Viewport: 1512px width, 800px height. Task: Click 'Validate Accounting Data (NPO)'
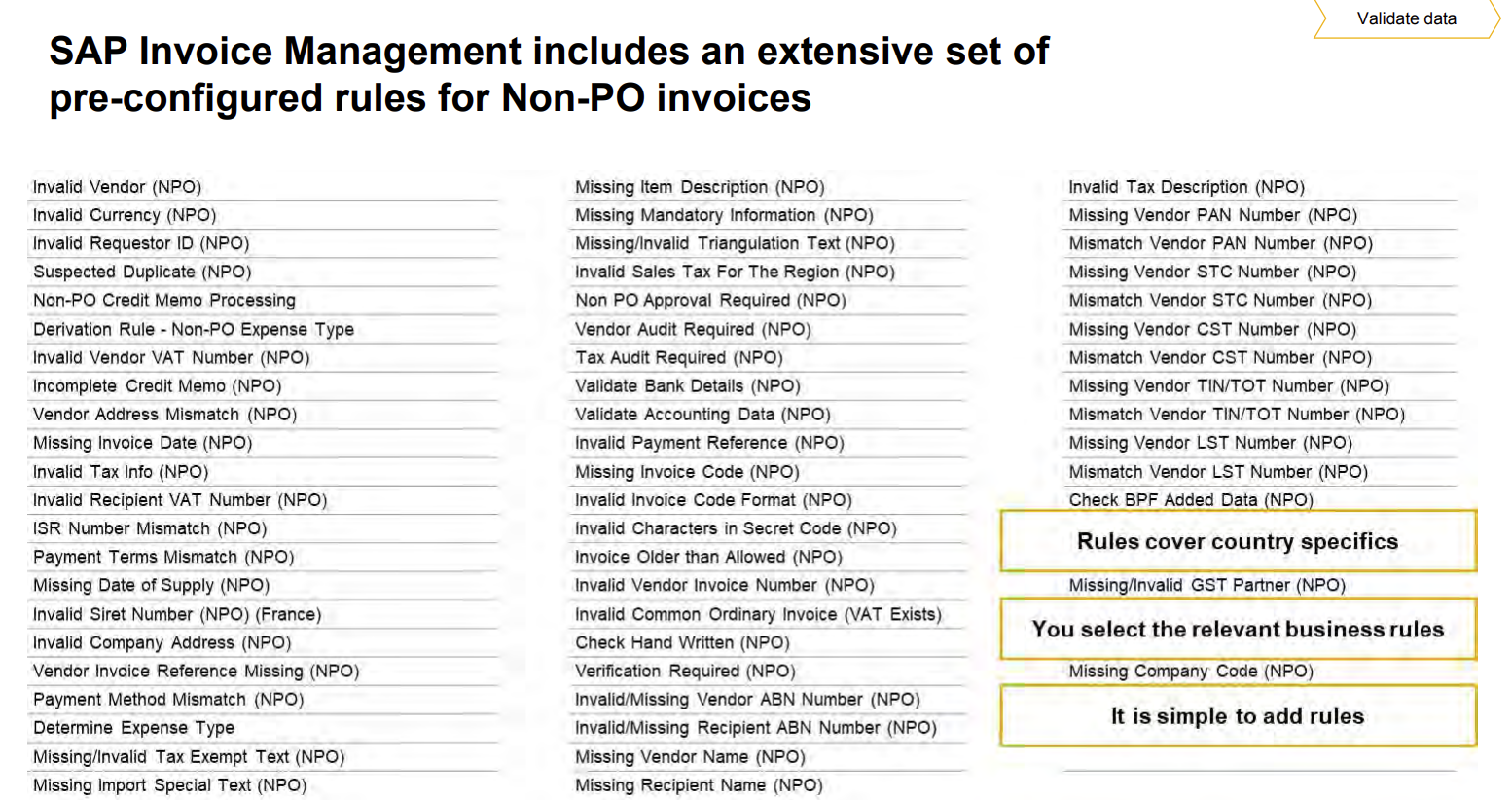tap(702, 414)
